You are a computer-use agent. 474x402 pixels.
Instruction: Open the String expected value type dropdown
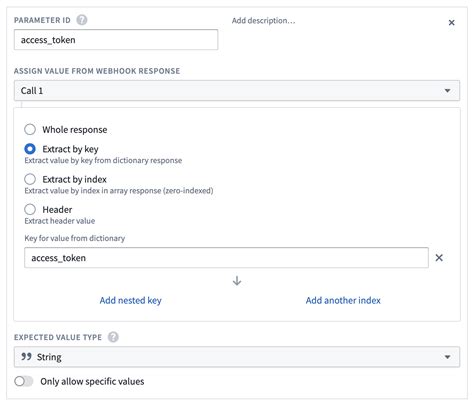point(237,357)
